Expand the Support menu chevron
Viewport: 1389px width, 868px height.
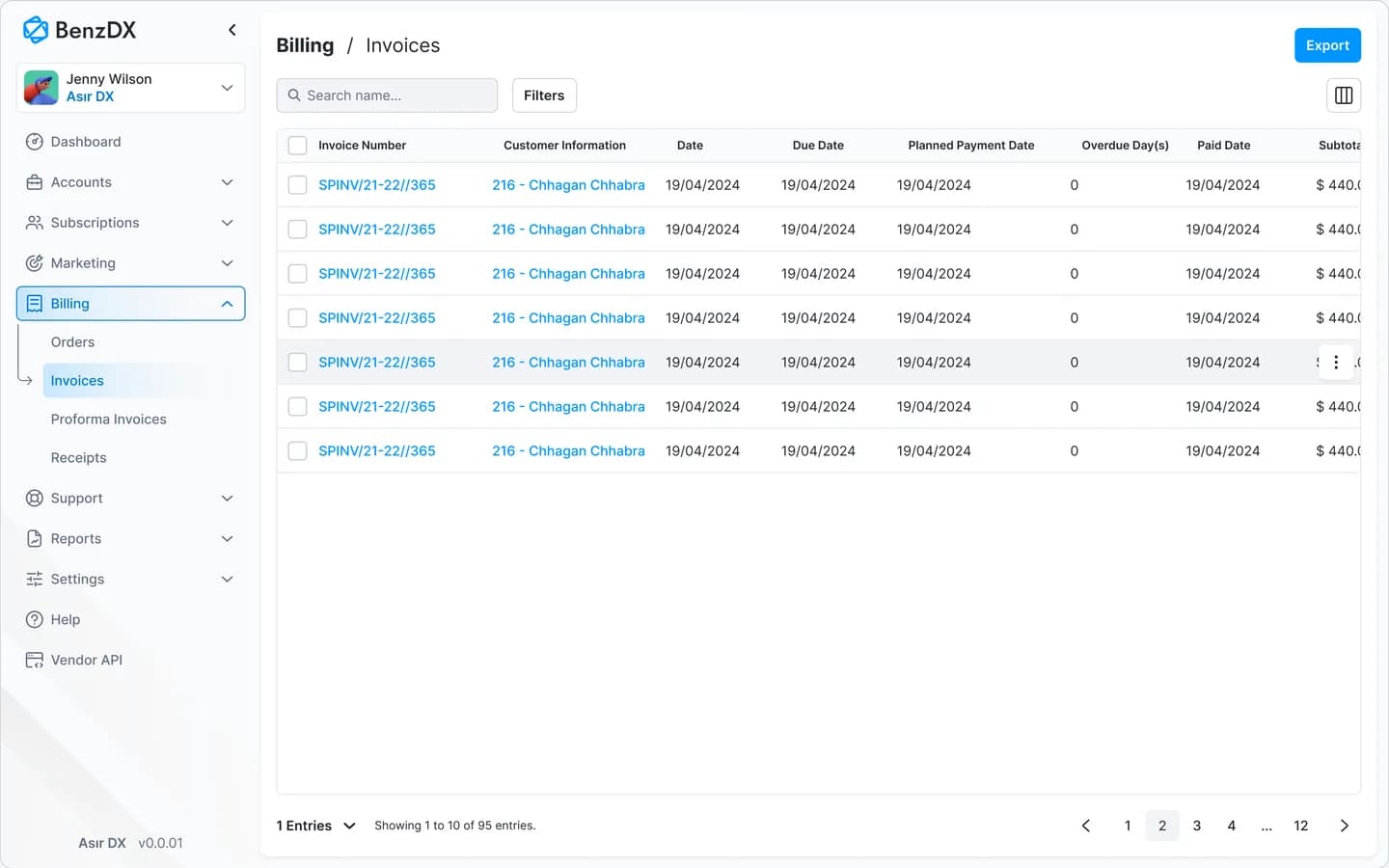(x=228, y=499)
